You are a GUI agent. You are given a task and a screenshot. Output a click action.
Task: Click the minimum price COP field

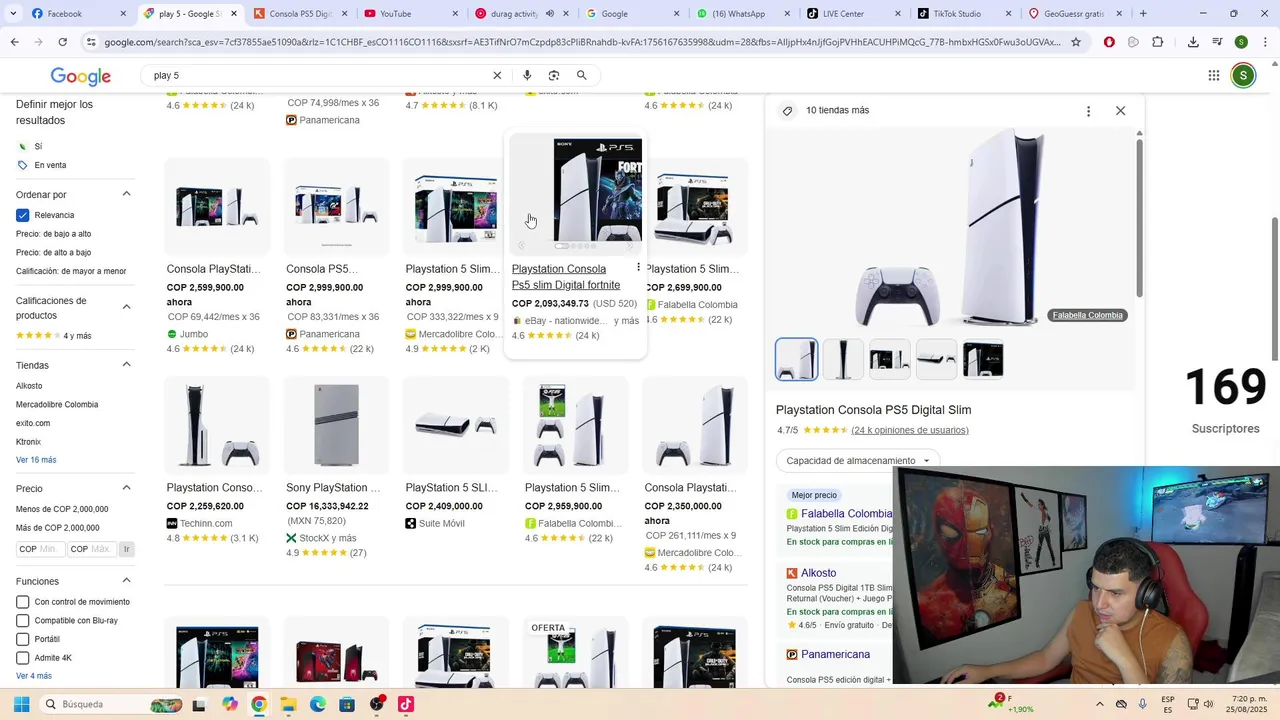click(x=40, y=549)
